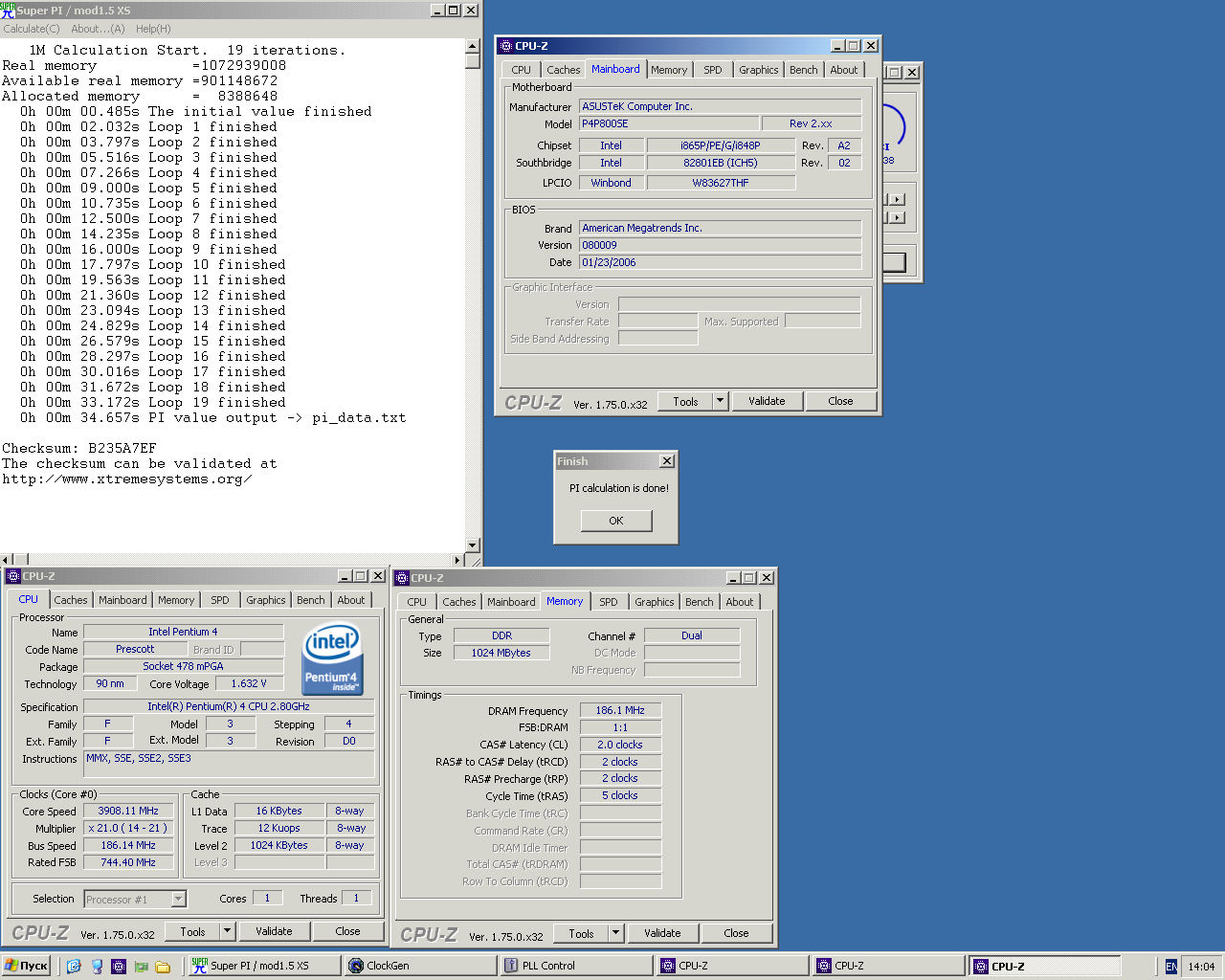Select About tab in Mainboard CPU-Z window
1225x980 pixels.
(x=843, y=70)
